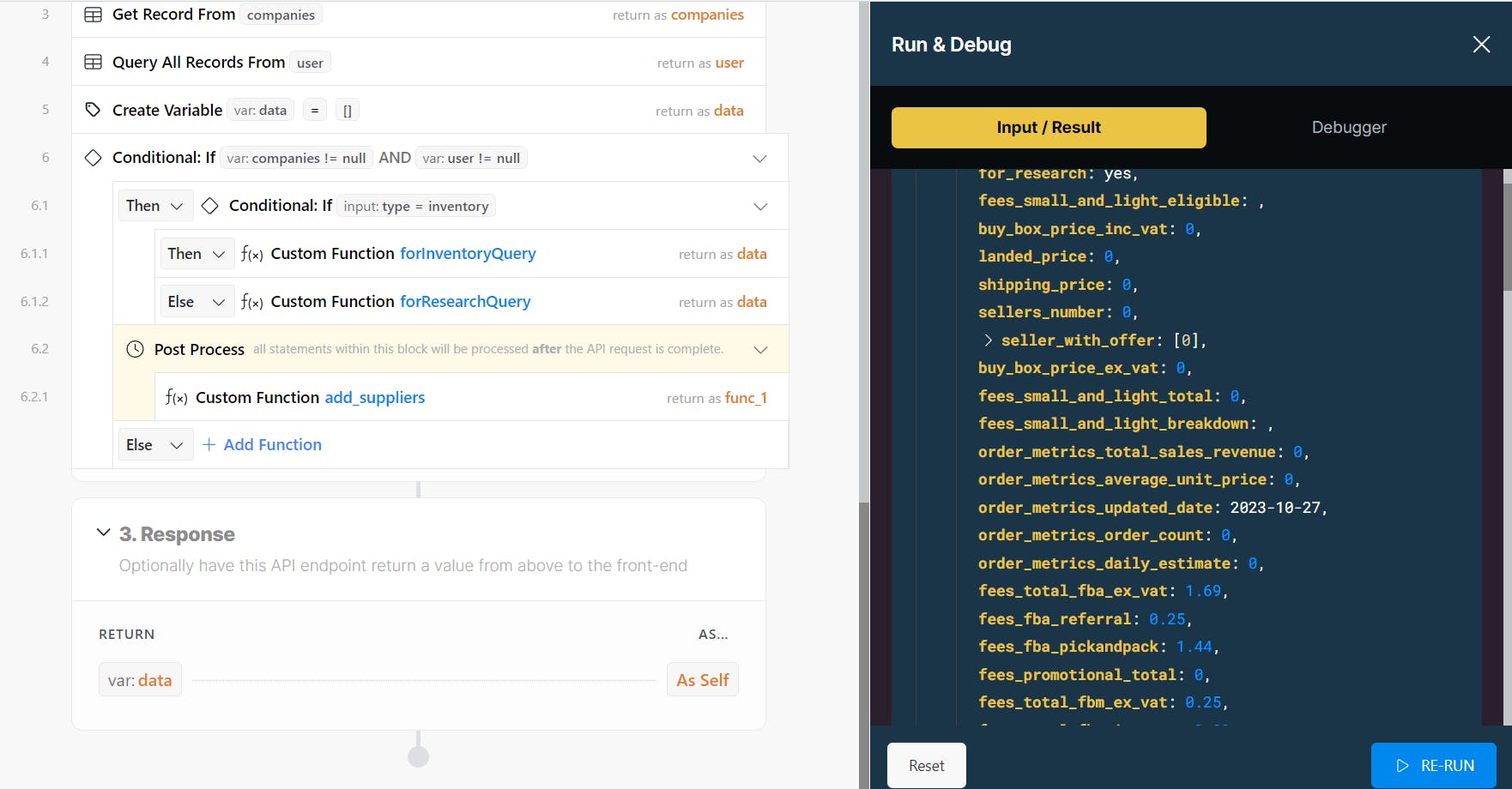Switch to the Input / Result tab
This screenshot has width=1512, height=789.
[1049, 128]
